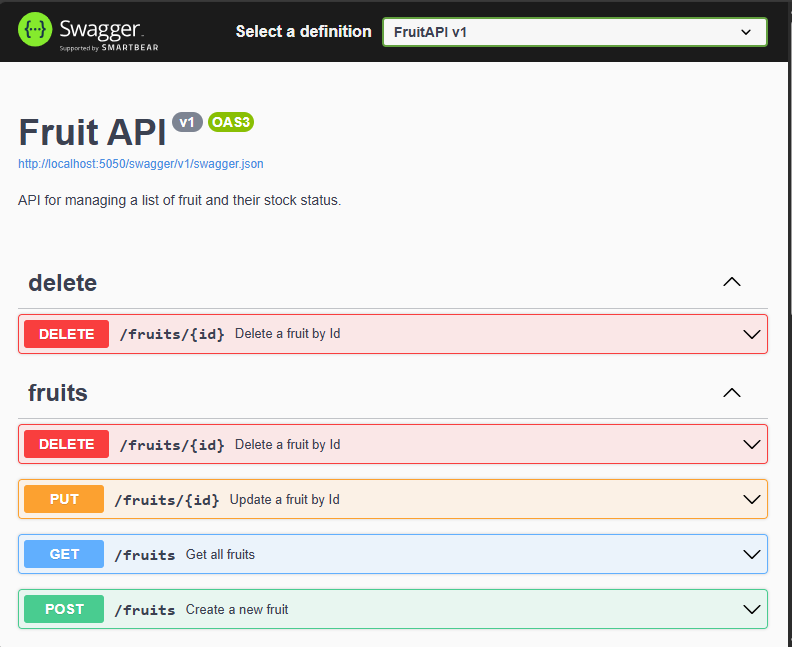Image resolution: width=792 pixels, height=647 pixels.
Task: Expand DELETE operation arrow in fruits section
Action: click(x=752, y=444)
